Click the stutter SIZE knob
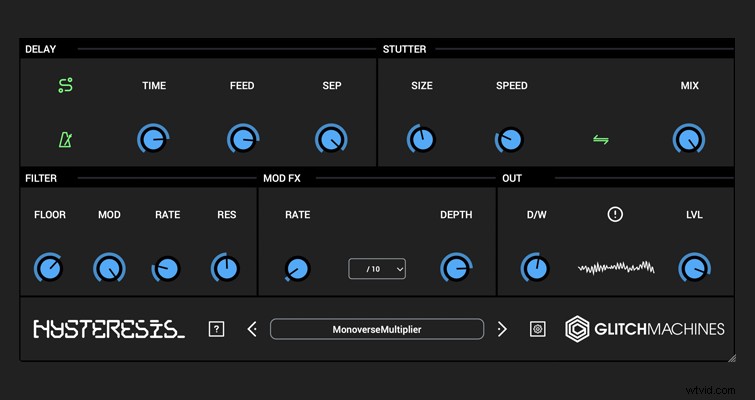This screenshot has height=400, width=755. pos(421,140)
